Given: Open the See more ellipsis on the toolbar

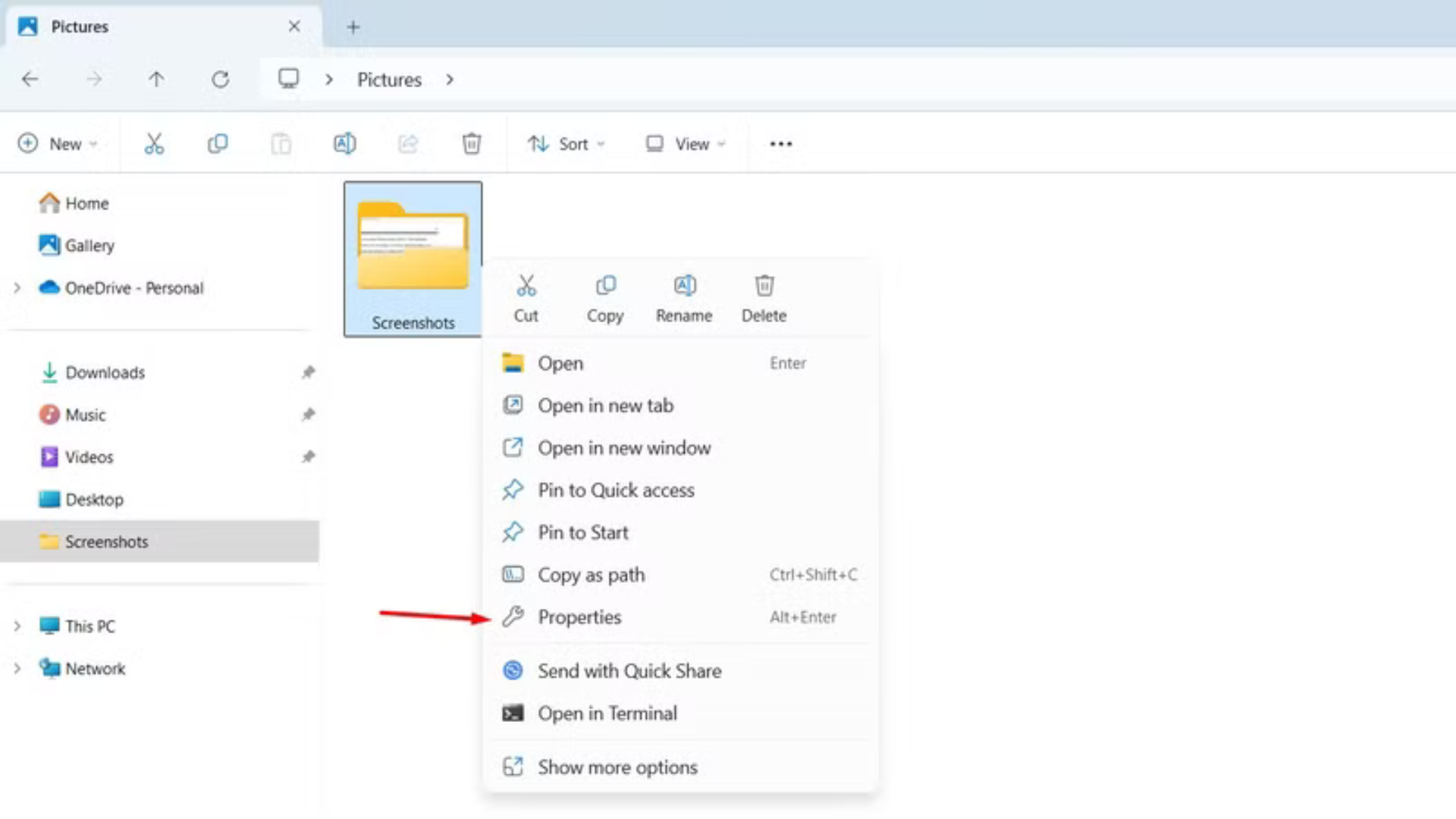Looking at the screenshot, I should (x=780, y=143).
